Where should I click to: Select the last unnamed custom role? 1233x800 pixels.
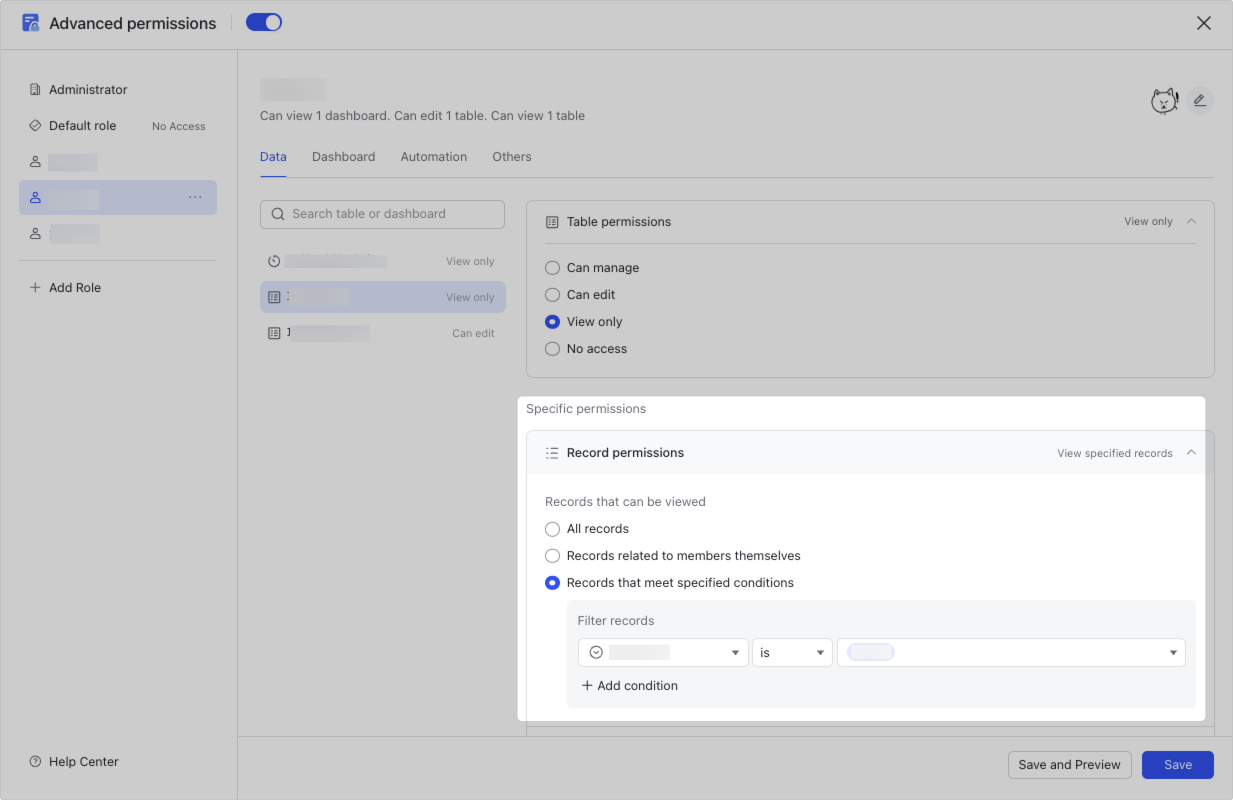118,234
